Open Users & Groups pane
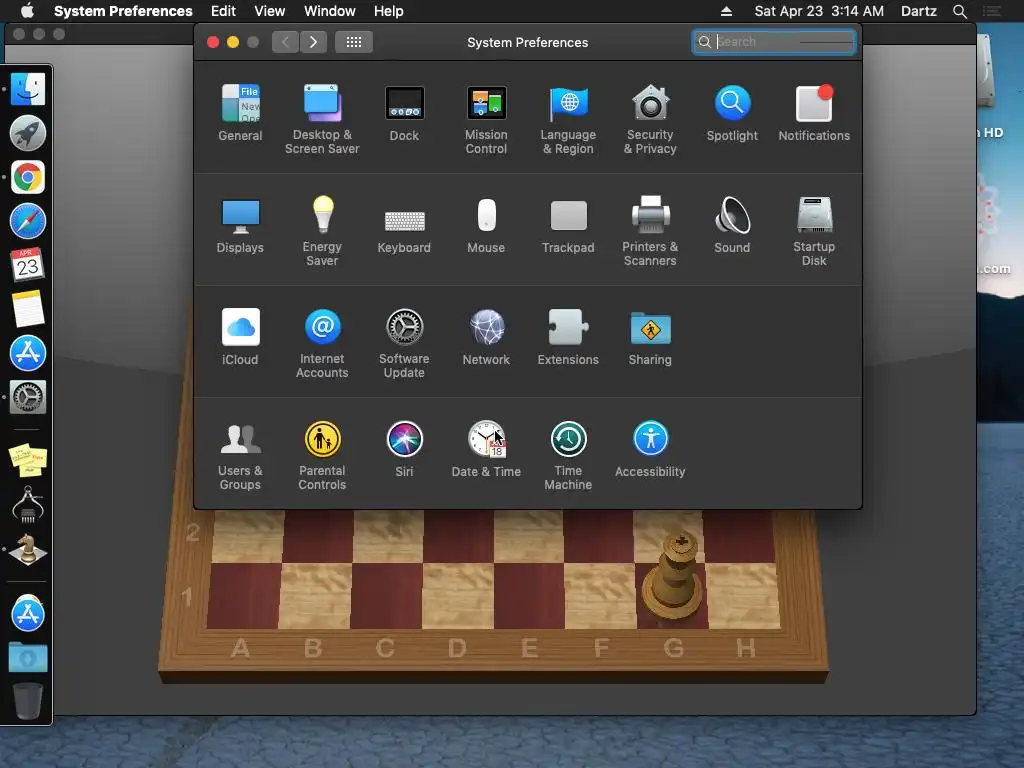The image size is (1024, 768). pos(240,456)
